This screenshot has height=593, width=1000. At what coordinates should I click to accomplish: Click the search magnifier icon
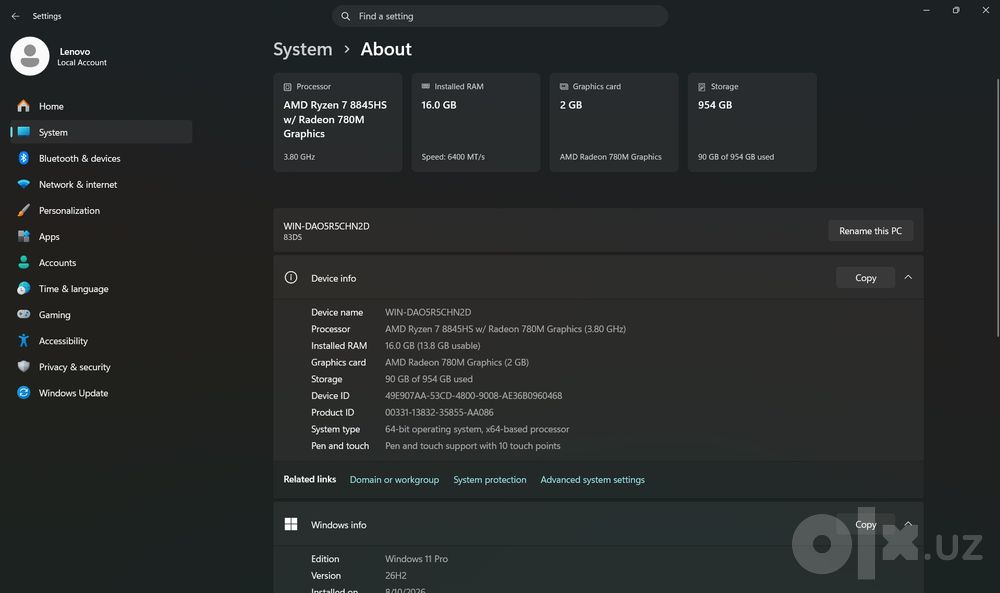(x=345, y=16)
